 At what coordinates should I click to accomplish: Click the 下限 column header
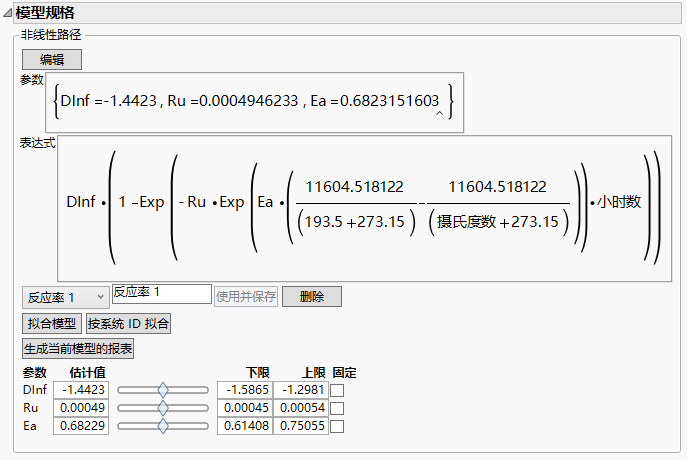coord(258,373)
